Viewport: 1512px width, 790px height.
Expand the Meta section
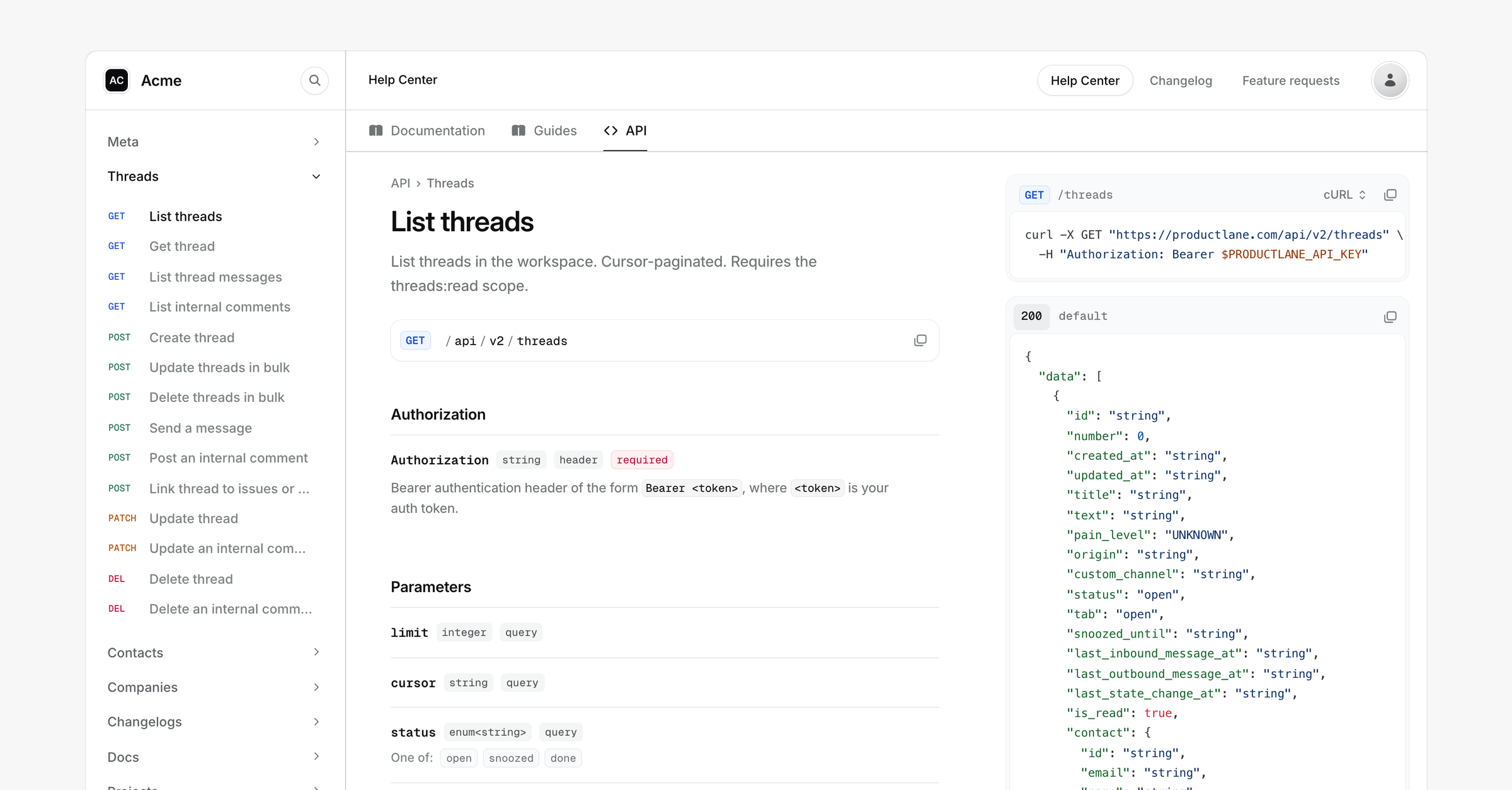(x=214, y=142)
